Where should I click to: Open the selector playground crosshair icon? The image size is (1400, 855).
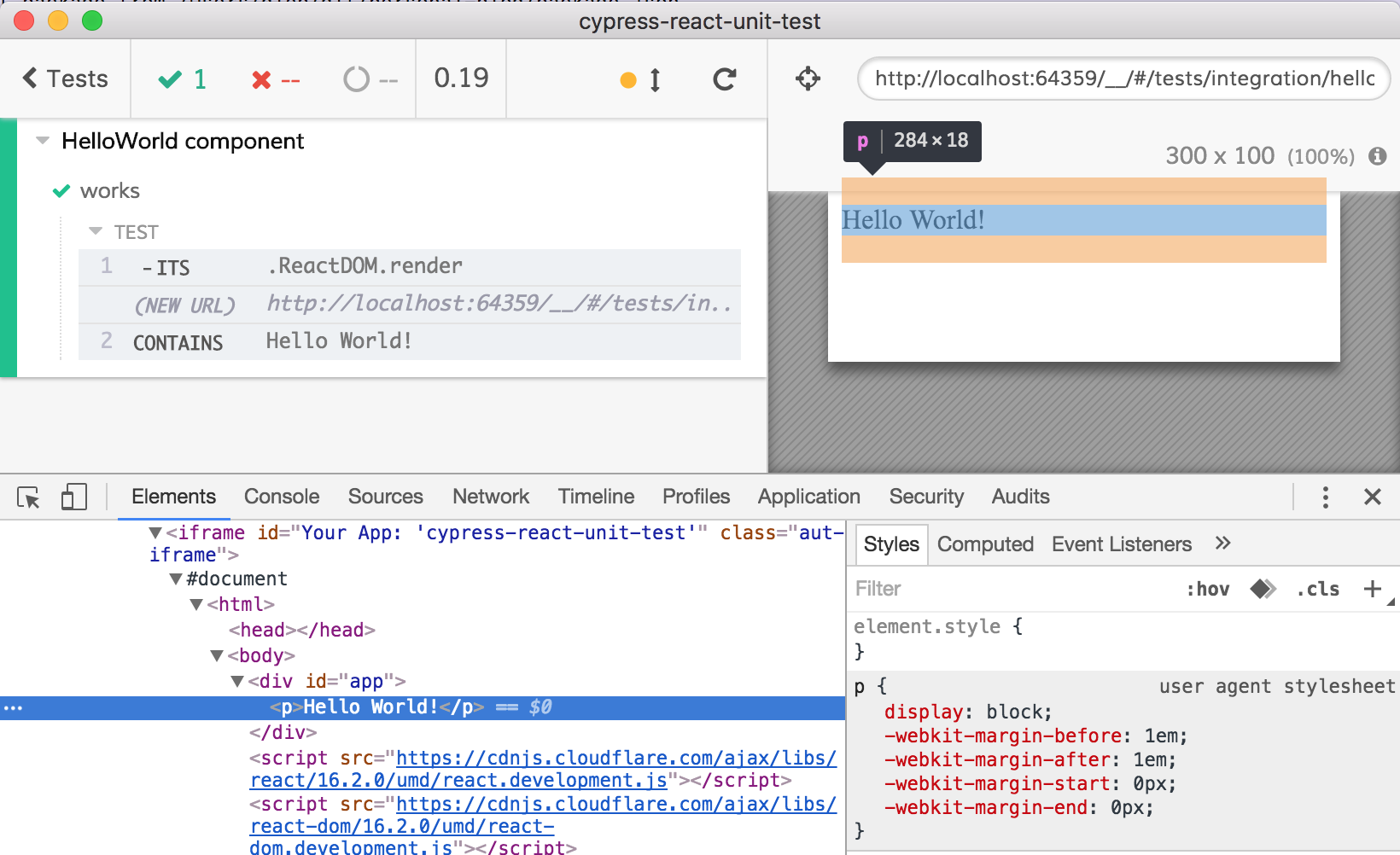(808, 79)
